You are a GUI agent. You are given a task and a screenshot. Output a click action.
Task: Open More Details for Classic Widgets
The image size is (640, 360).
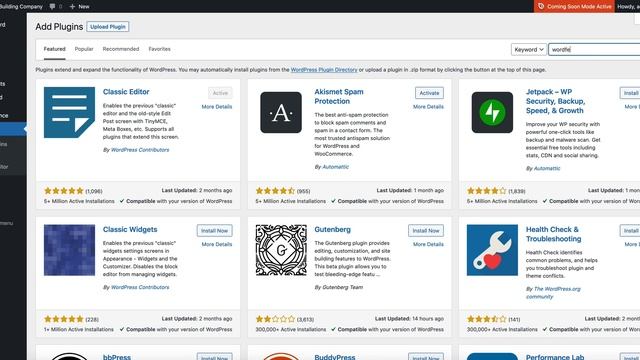click(x=217, y=244)
